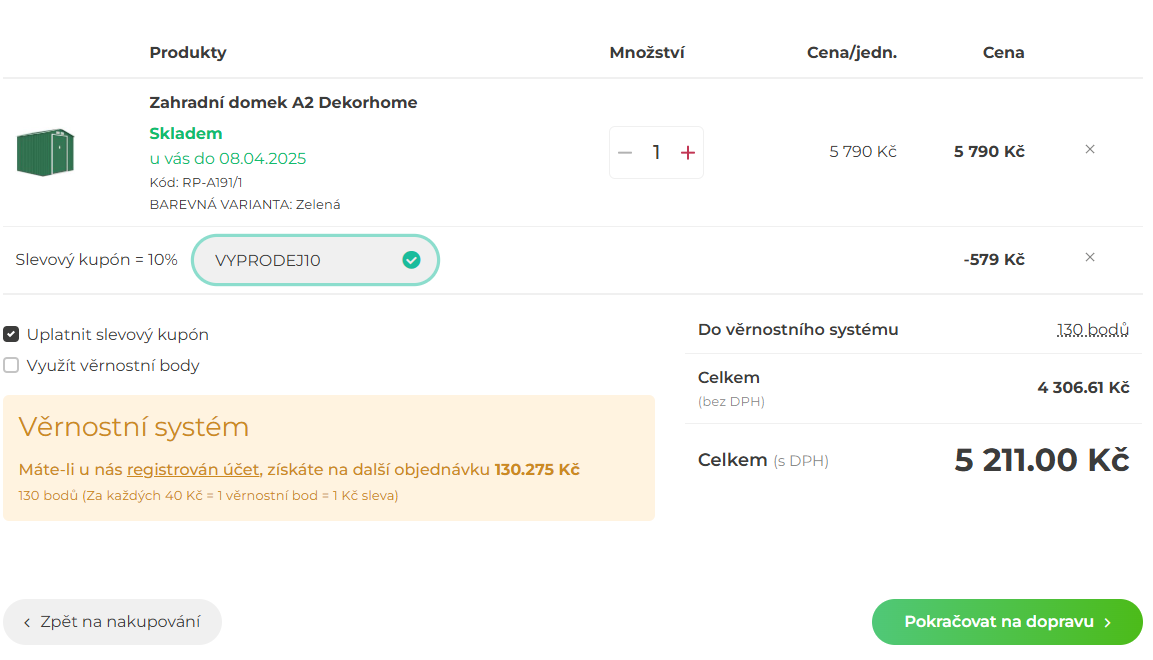The width and height of the screenshot is (1153, 660).
Task: Open the Zahradní domek A2 Dekorhome product title
Action: click(x=283, y=102)
